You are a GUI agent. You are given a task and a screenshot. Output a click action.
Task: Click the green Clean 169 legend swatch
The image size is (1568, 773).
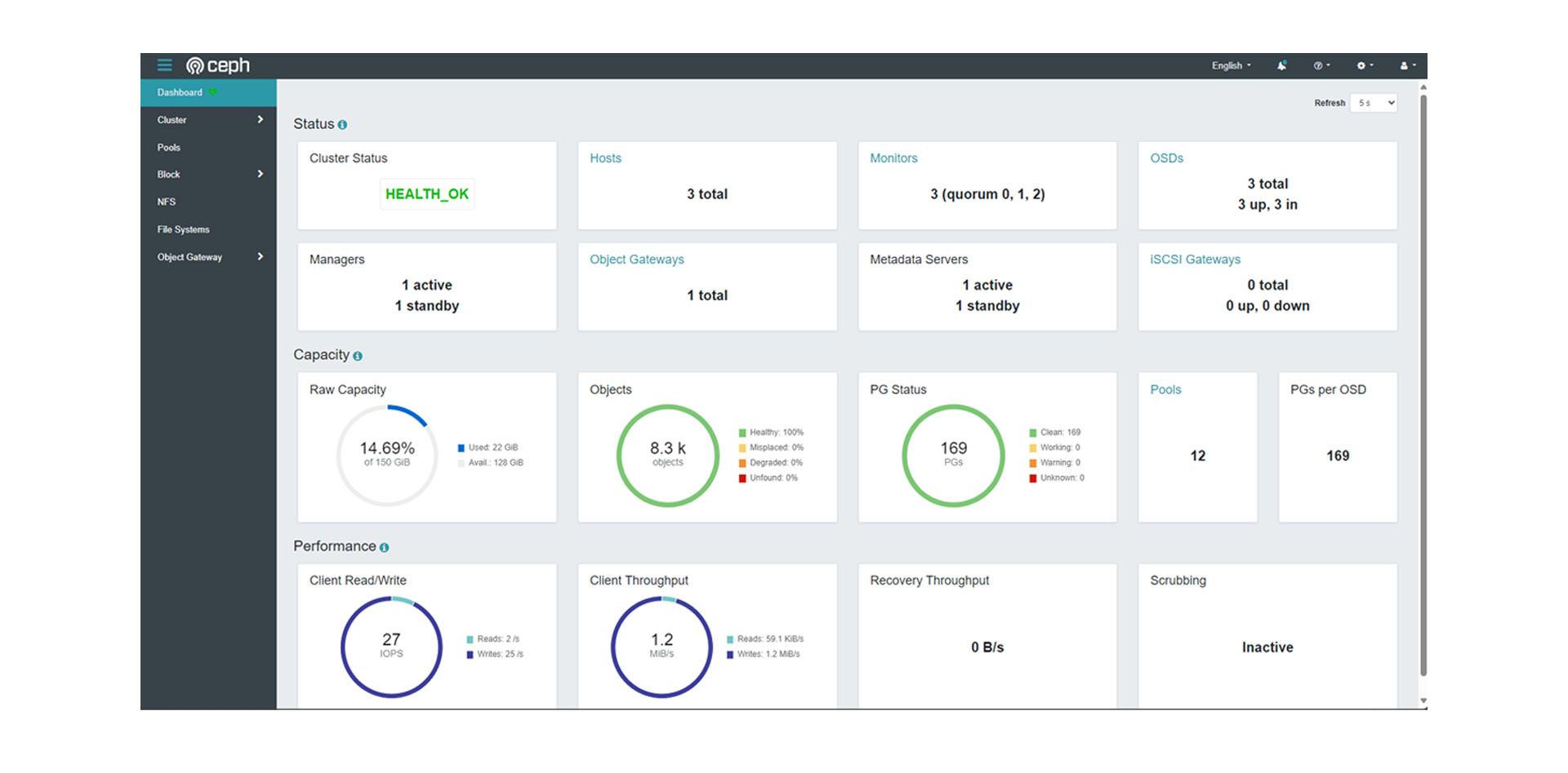click(x=1033, y=433)
